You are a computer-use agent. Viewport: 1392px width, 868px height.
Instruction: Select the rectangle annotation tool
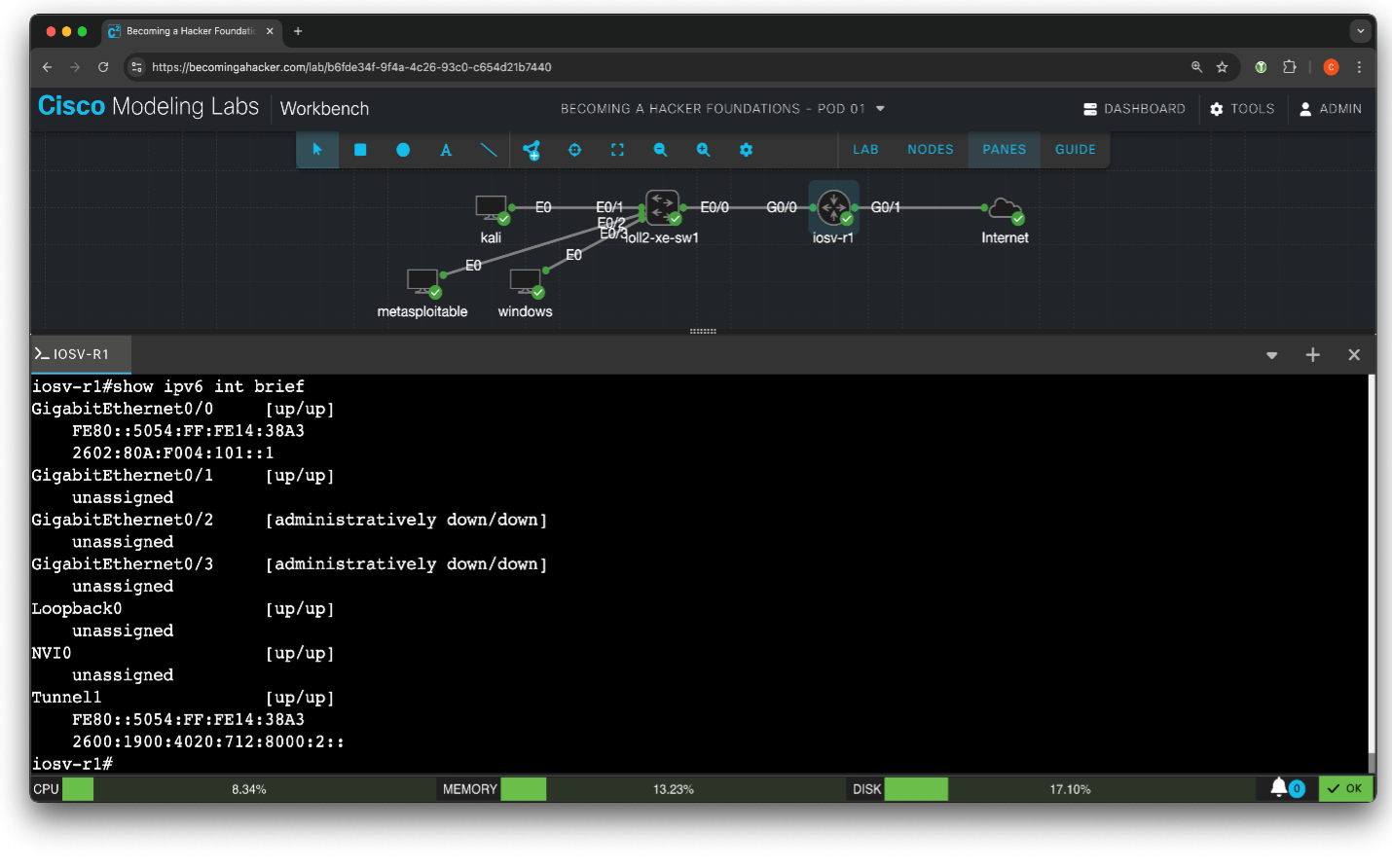(x=360, y=150)
